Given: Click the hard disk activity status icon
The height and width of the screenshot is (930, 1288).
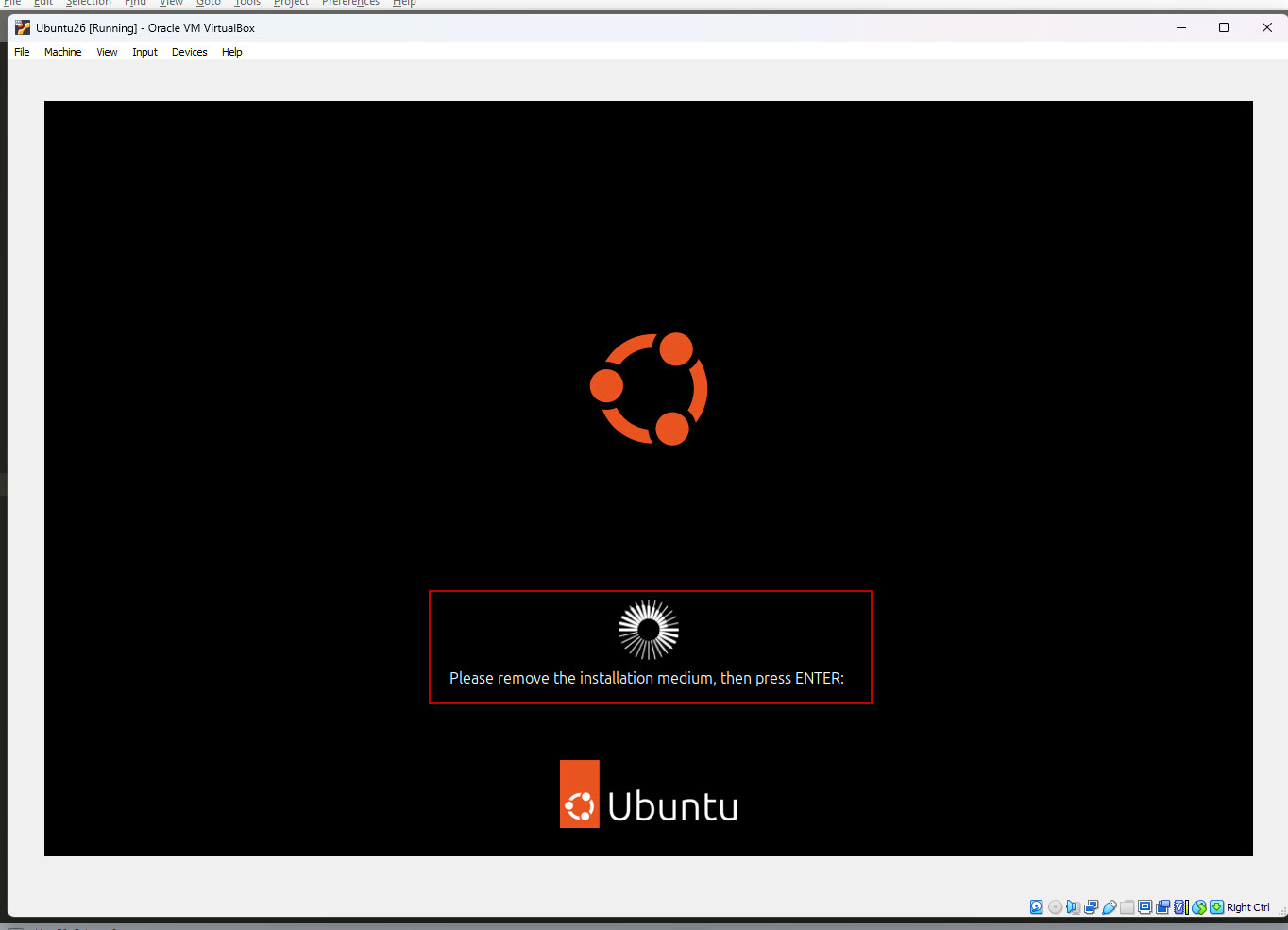Looking at the screenshot, I should pyautogui.click(x=1036, y=907).
